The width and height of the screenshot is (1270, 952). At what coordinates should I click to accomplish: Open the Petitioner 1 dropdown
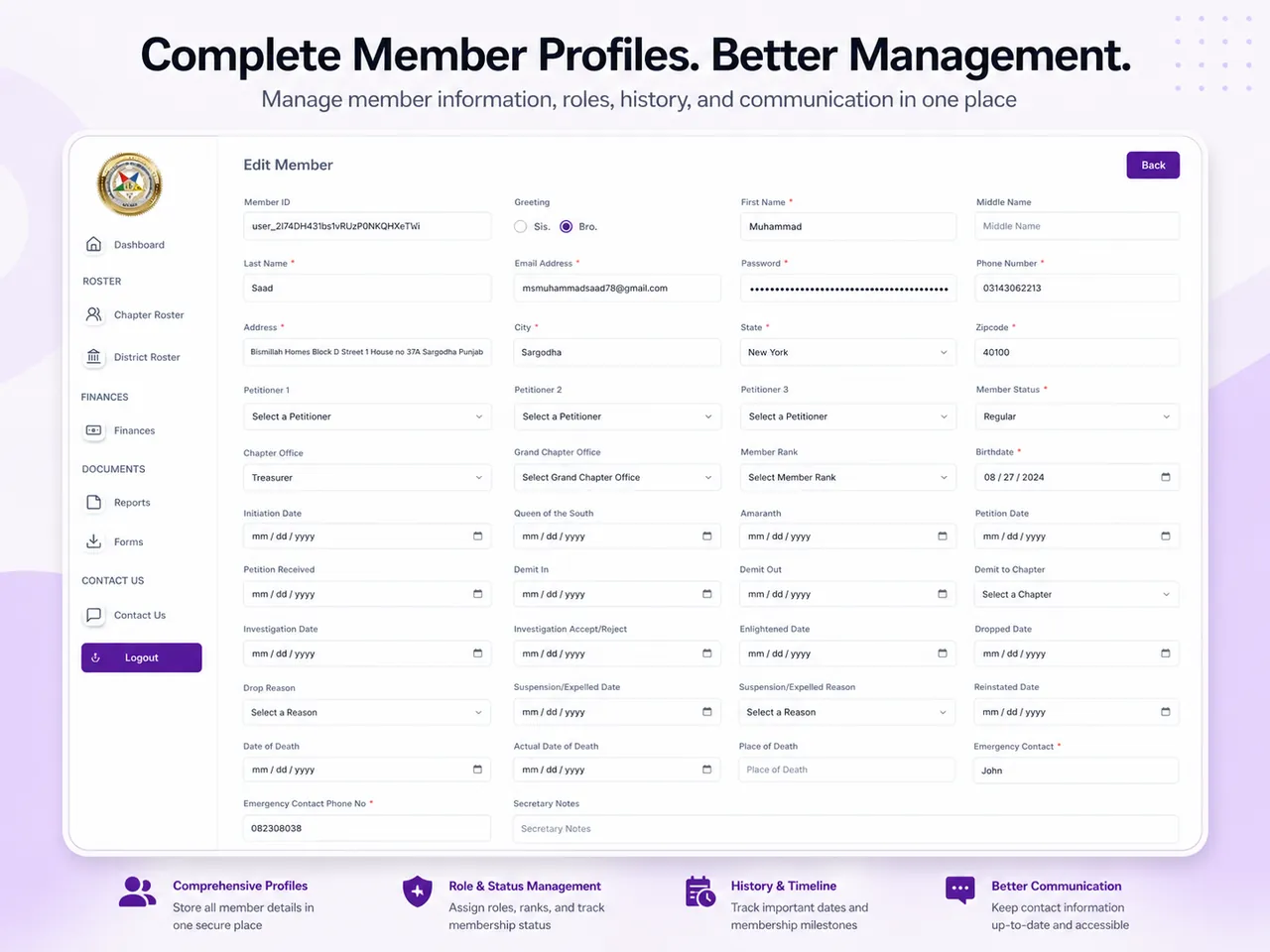pyautogui.click(x=367, y=416)
